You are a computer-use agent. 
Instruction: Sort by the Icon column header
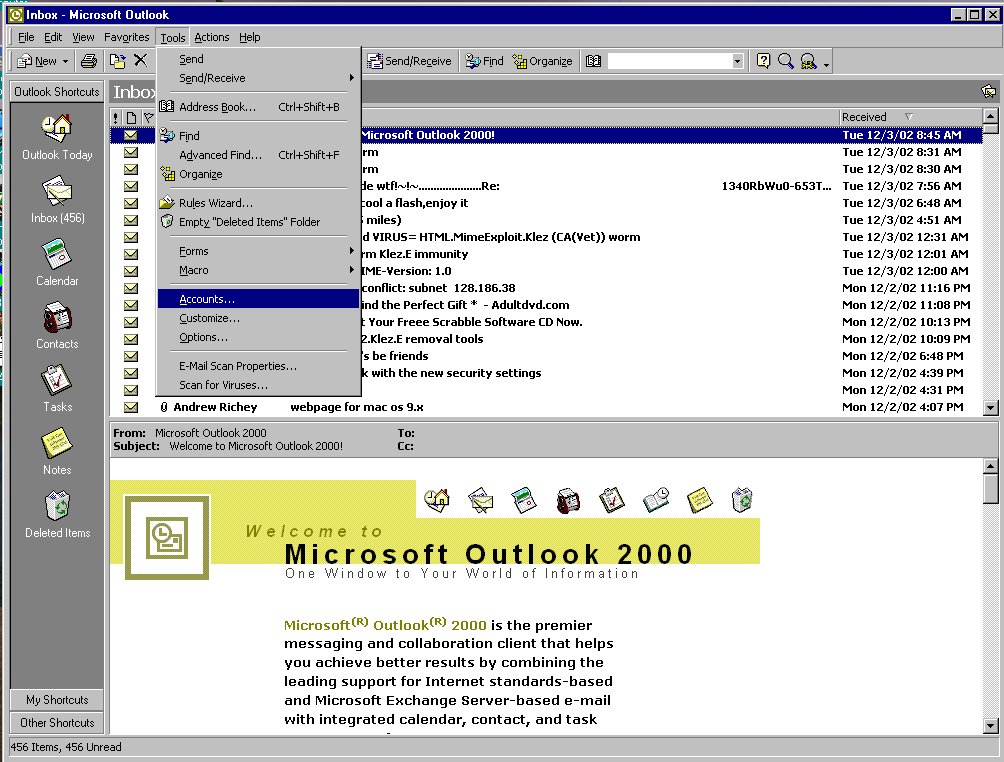131,117
